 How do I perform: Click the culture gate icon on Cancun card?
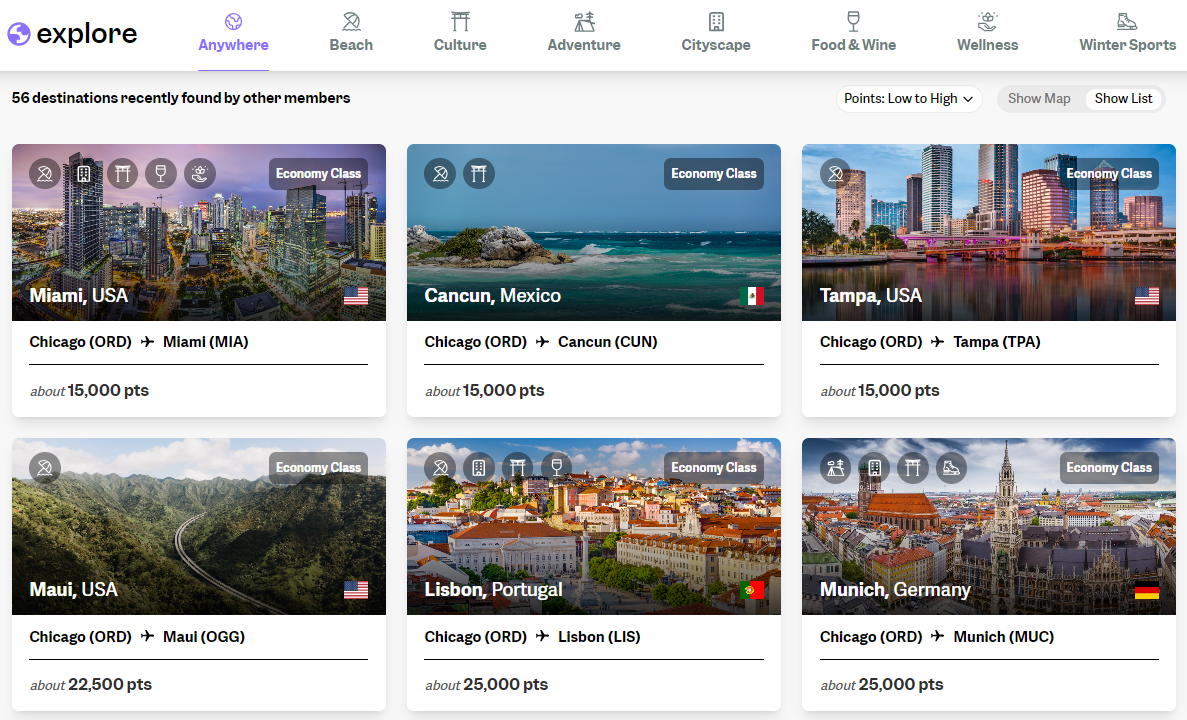tap(478, 174)
